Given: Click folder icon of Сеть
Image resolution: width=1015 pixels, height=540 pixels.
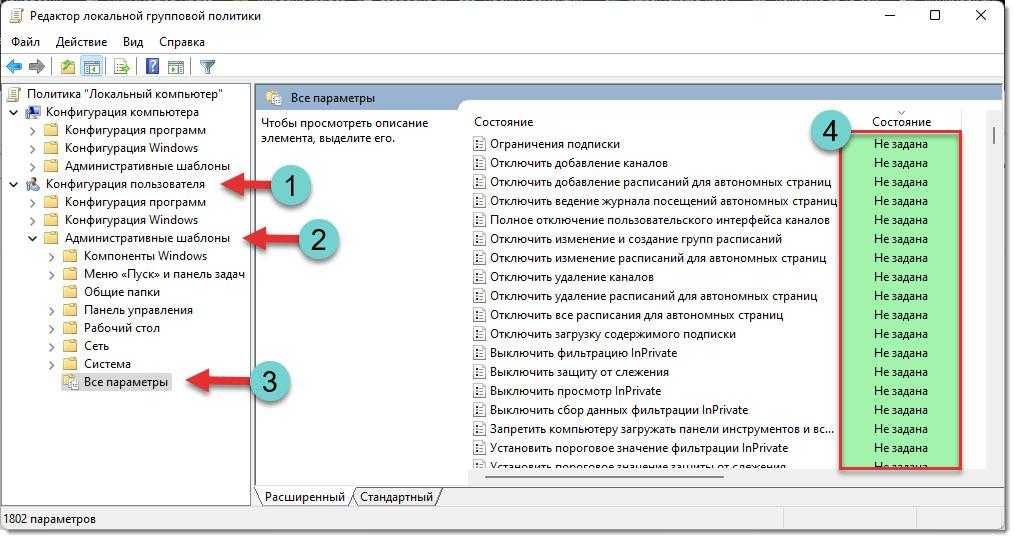Looking at the screenshot, I should 71,346.
